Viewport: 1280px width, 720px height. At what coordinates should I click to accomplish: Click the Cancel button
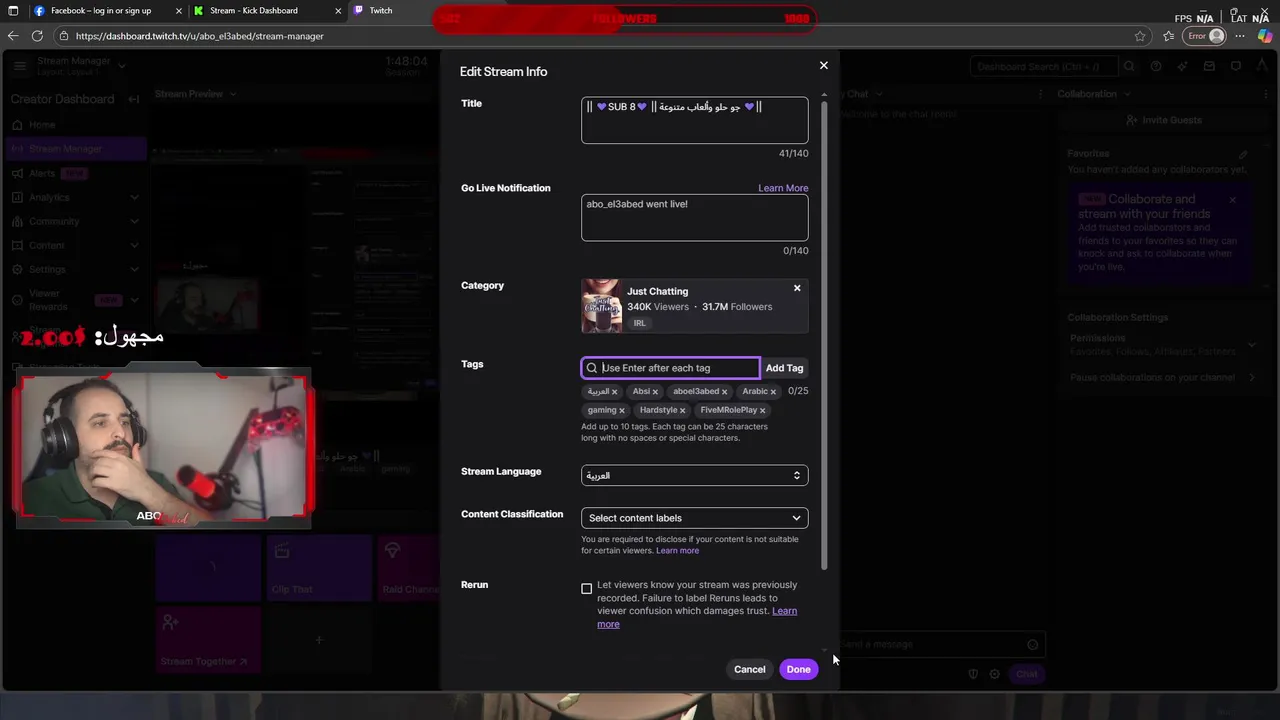[749, 670]
